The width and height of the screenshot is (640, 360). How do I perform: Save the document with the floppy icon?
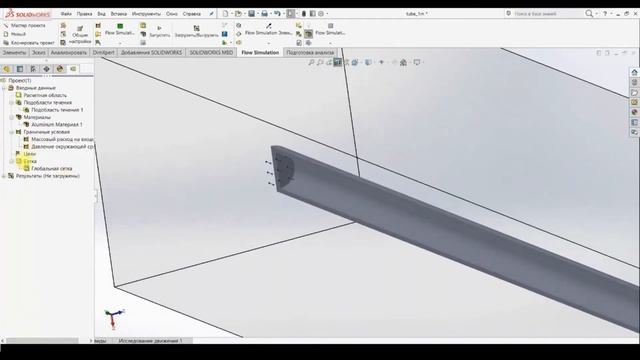click(x=251, y=14)
